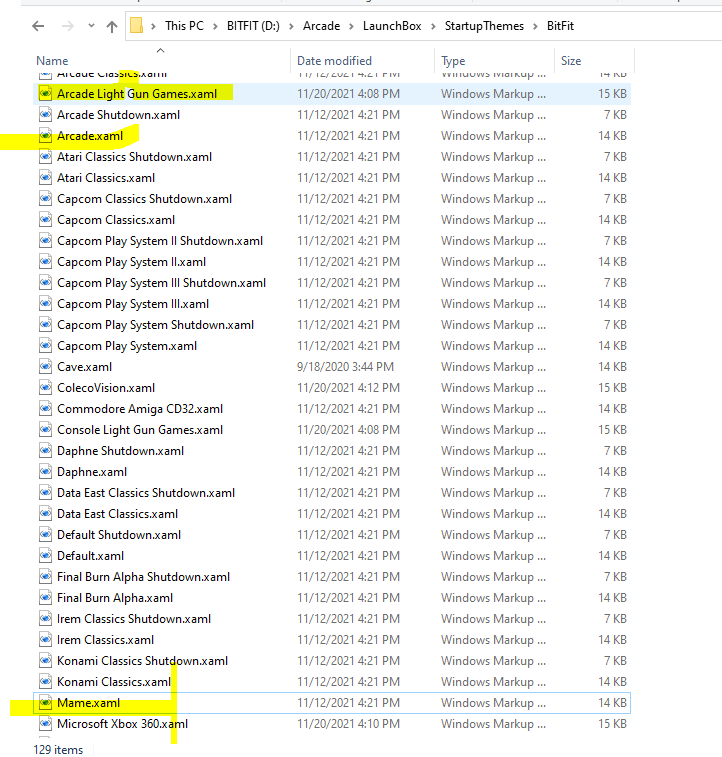Click icon of Arcade Light Gun Games.xaml
The image size is (722, 757).
tap(45, 94)
